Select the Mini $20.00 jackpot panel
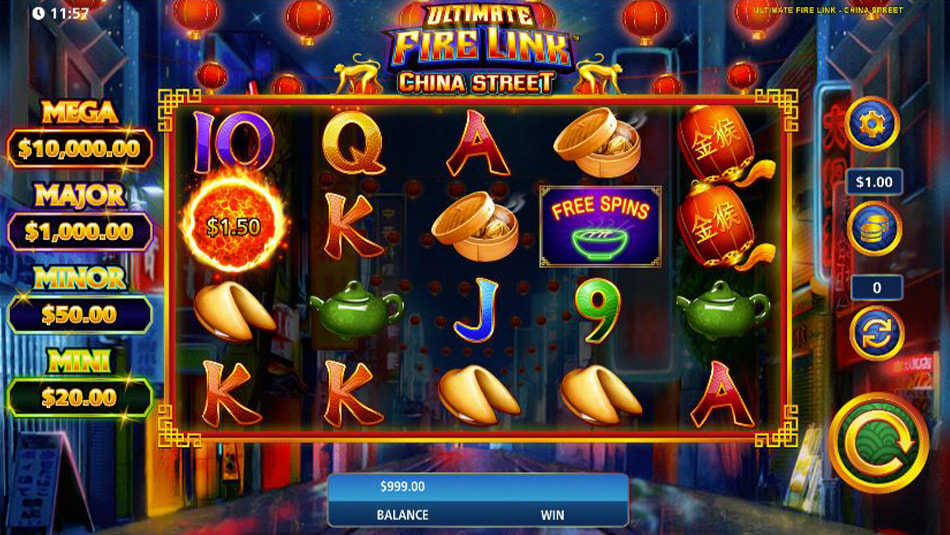 click(x=79, y=383)
